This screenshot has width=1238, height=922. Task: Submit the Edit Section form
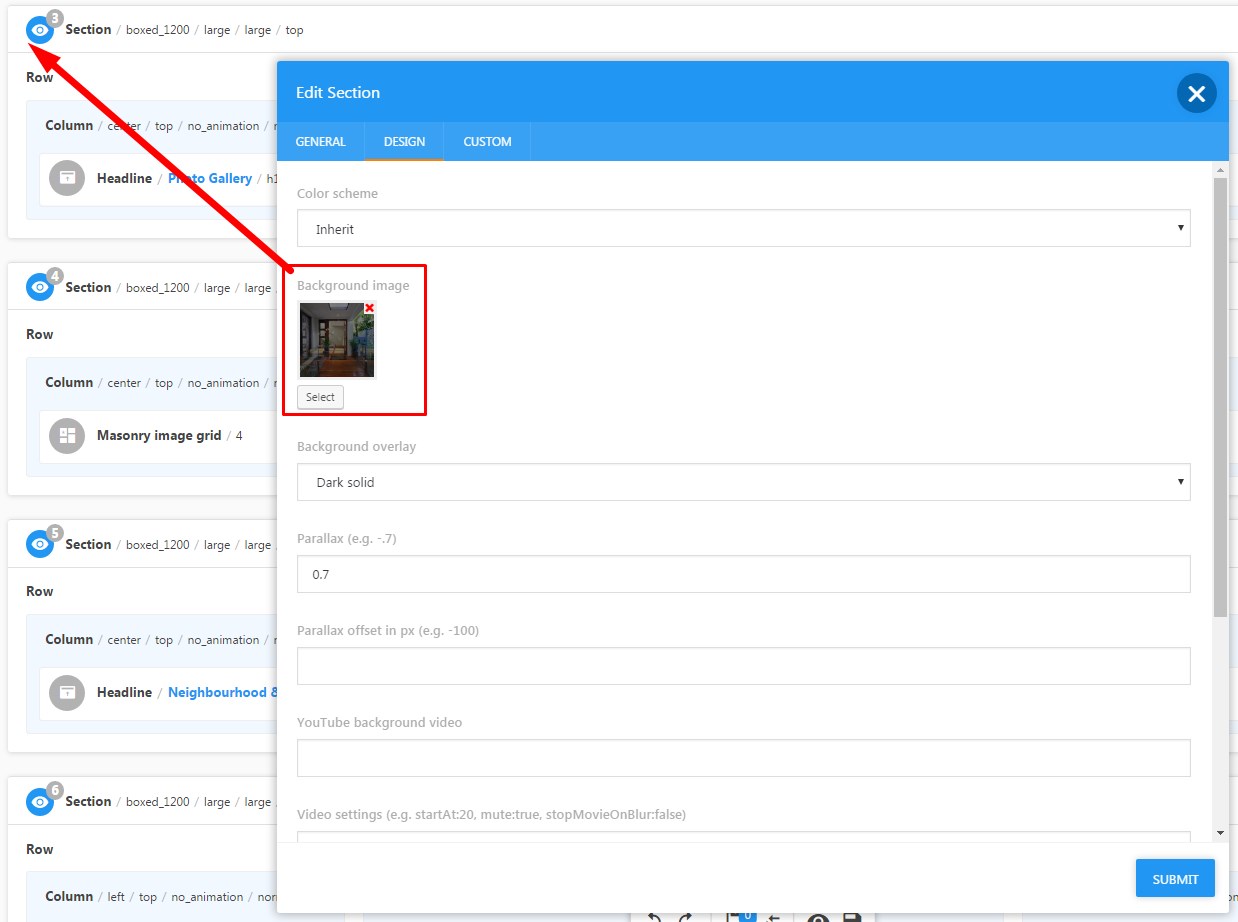[1174, 879]
